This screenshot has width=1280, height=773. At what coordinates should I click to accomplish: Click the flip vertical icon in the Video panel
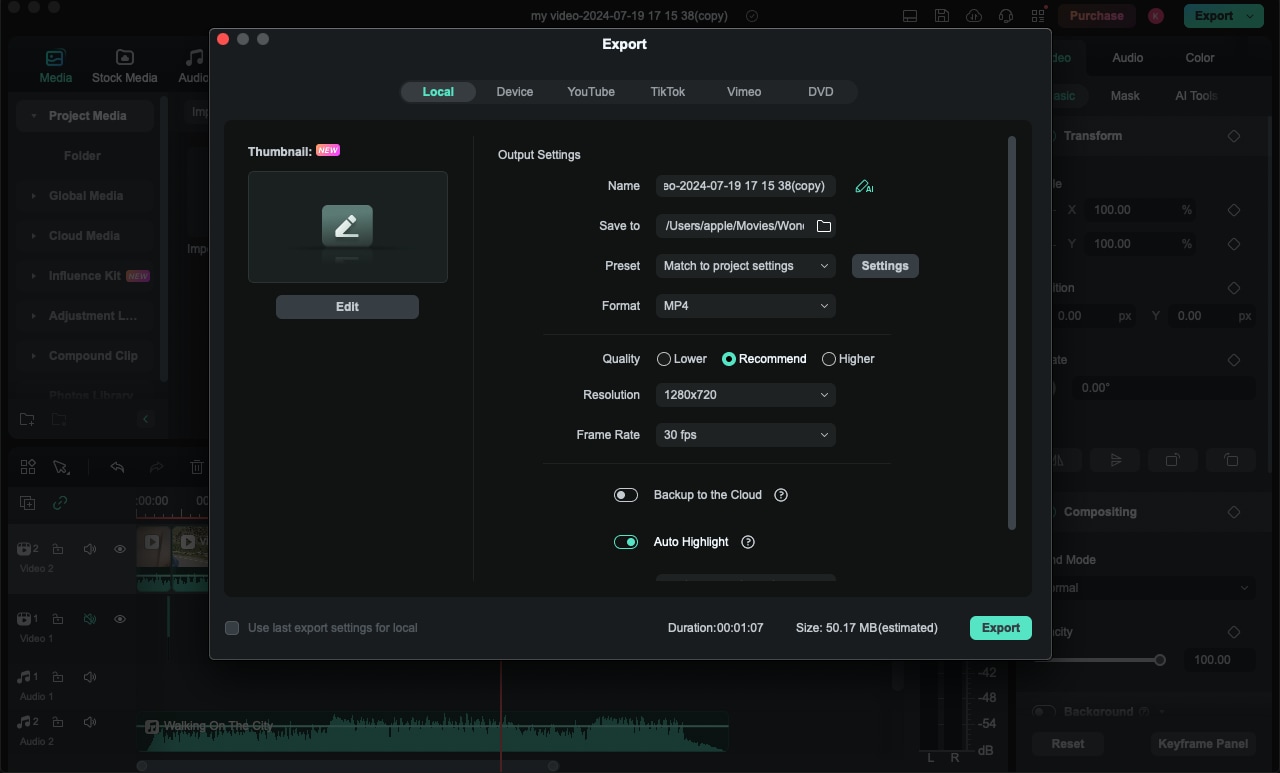tap(1116, 460)
